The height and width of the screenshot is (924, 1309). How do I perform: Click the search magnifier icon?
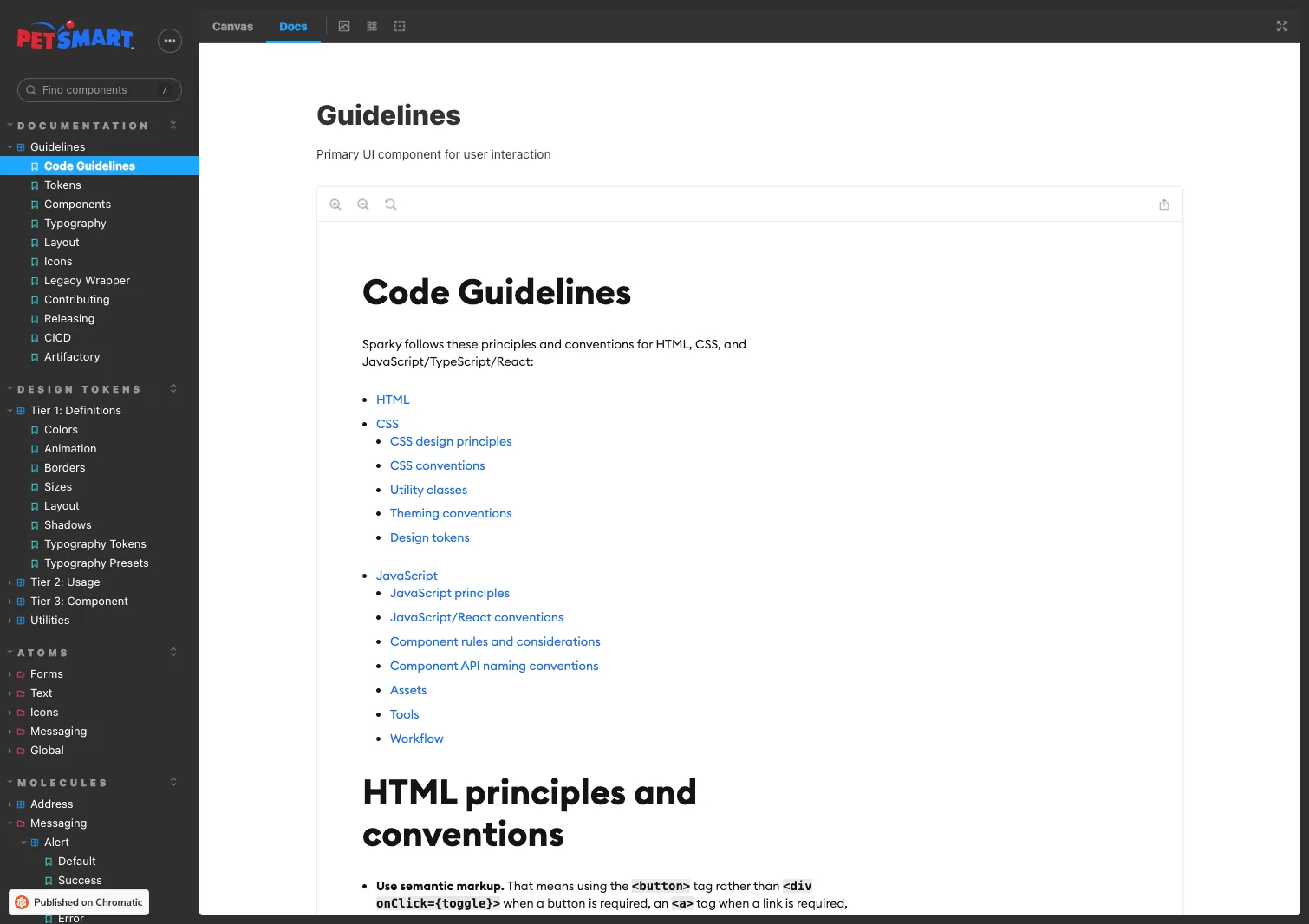(x=31, y=90)
